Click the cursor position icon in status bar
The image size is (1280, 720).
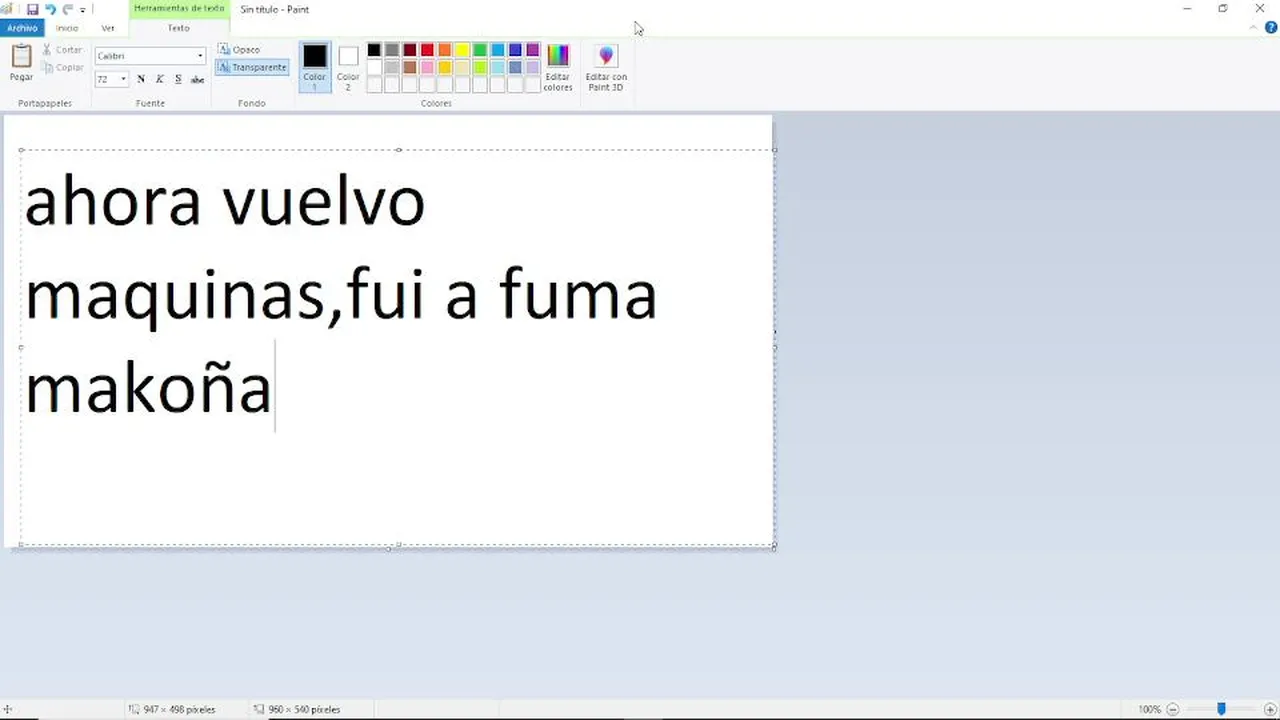7,709
